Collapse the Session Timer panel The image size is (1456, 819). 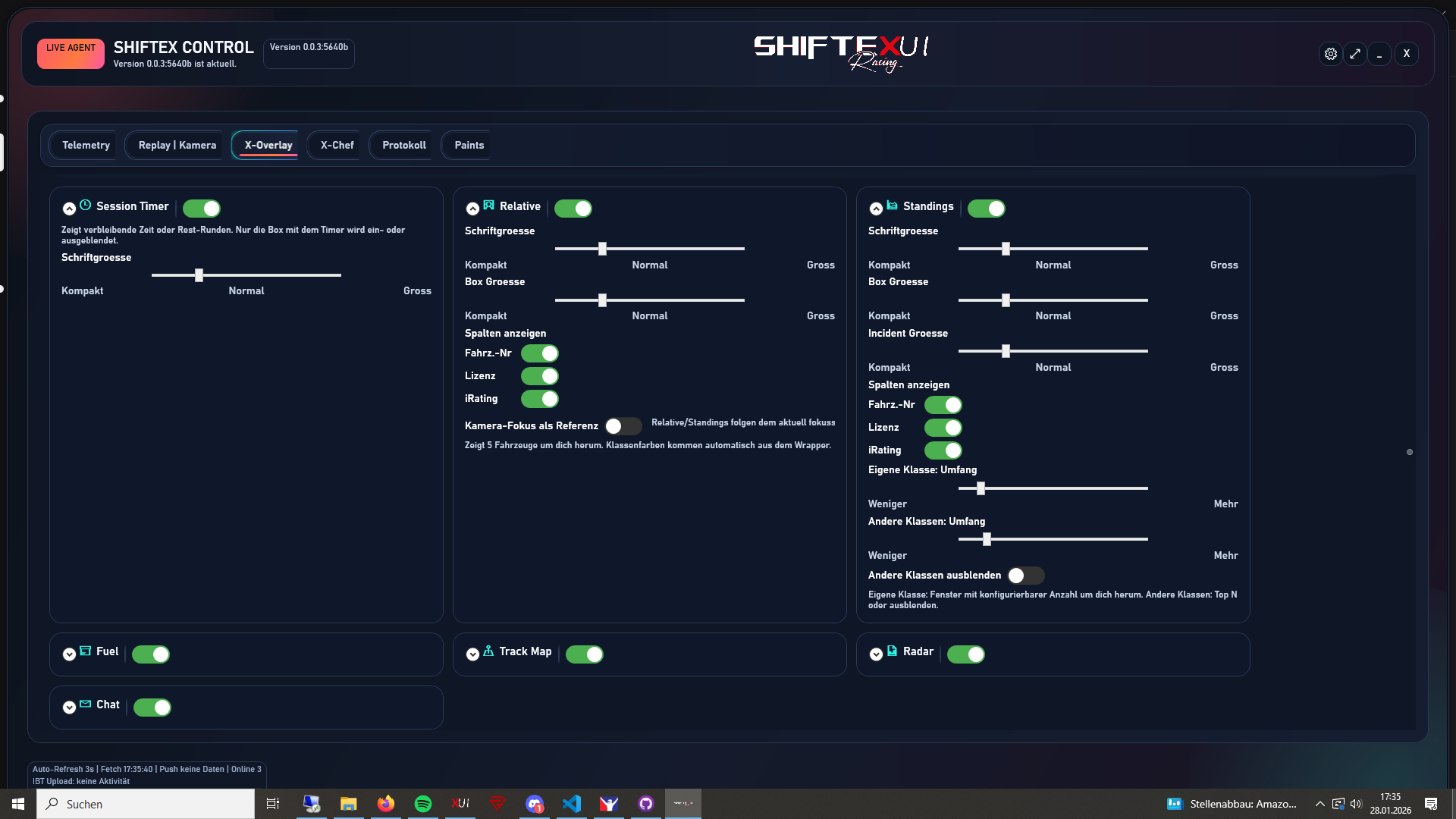(x=69, y=208)
